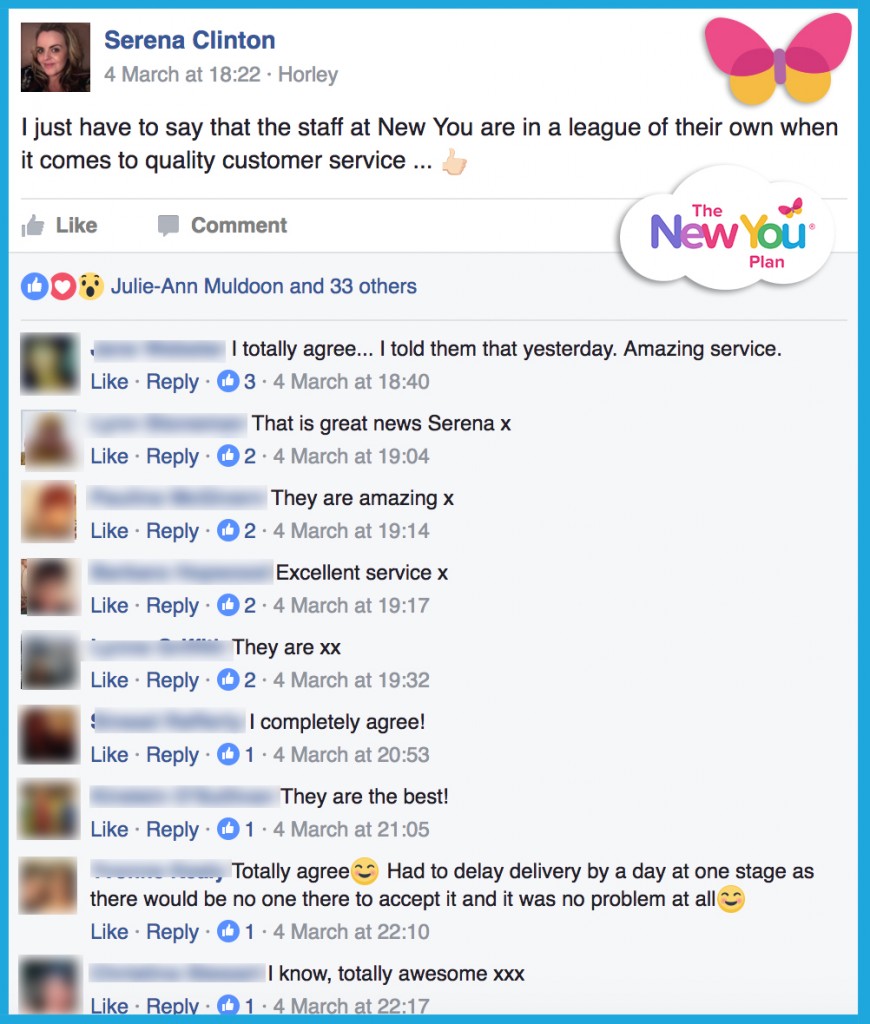The width and height of the screenshot is (870, 1024).
Task: Click the red heart love reaction icon
Action: [x=63, y=286]
